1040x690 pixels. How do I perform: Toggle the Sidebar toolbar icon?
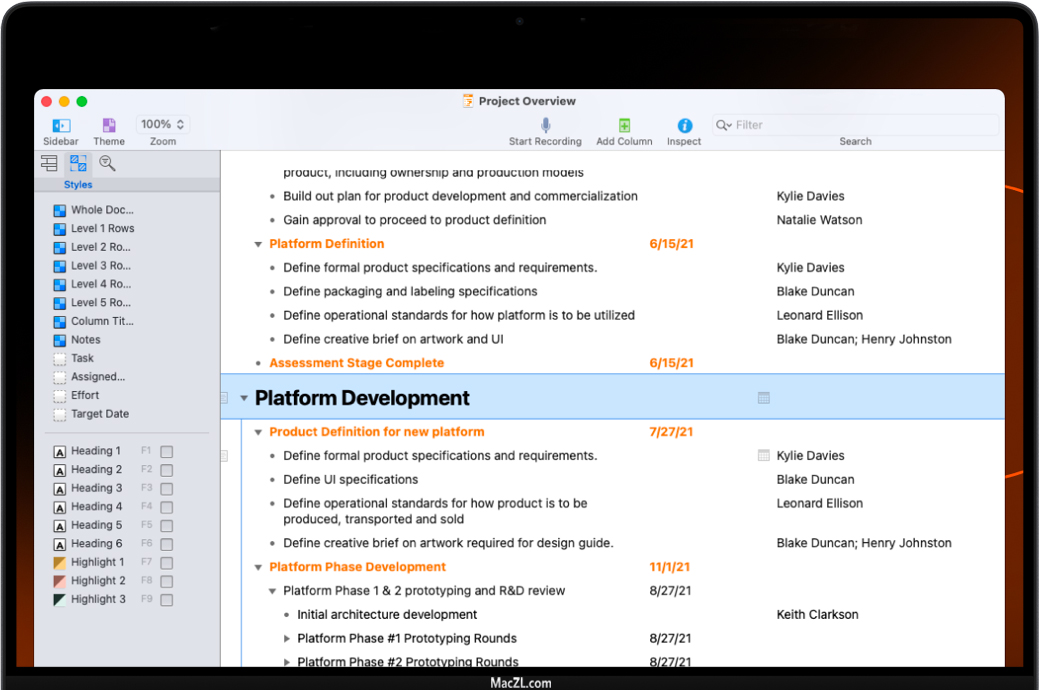coord(60,125)
